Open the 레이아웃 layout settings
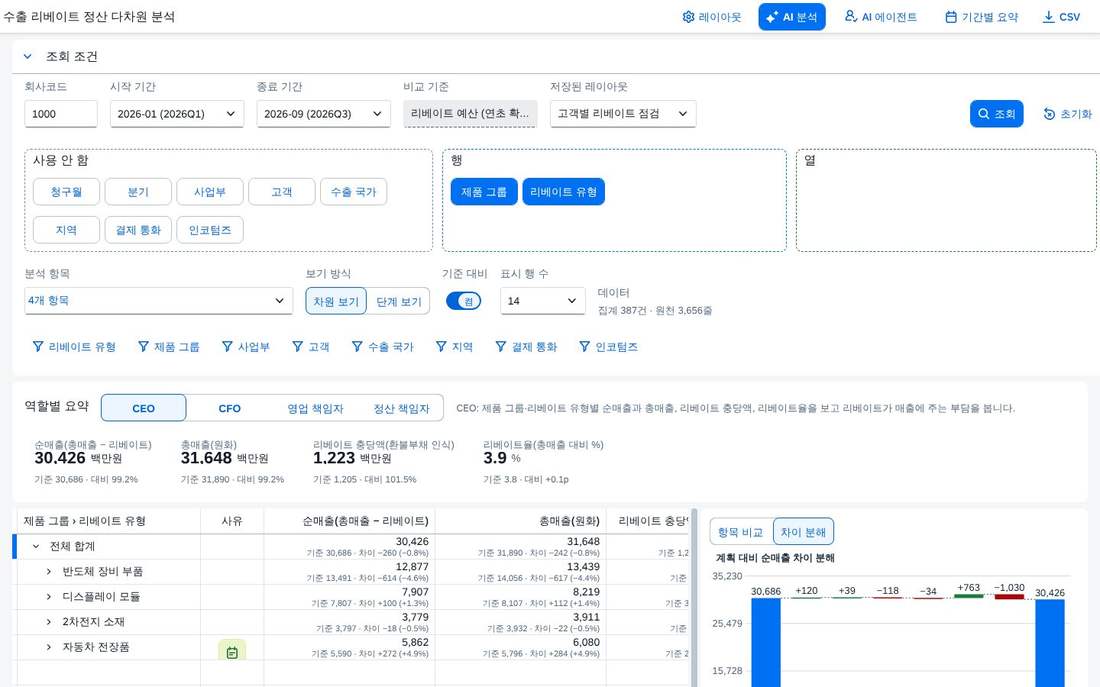Image resolution: width=1100 pixels, height=687 pixels. pyautogui.click(x=711, y=17)
